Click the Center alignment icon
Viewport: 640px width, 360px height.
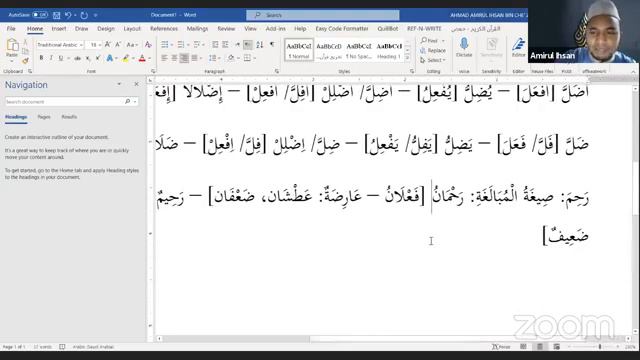pyautogui.click(x=174, y=58)
